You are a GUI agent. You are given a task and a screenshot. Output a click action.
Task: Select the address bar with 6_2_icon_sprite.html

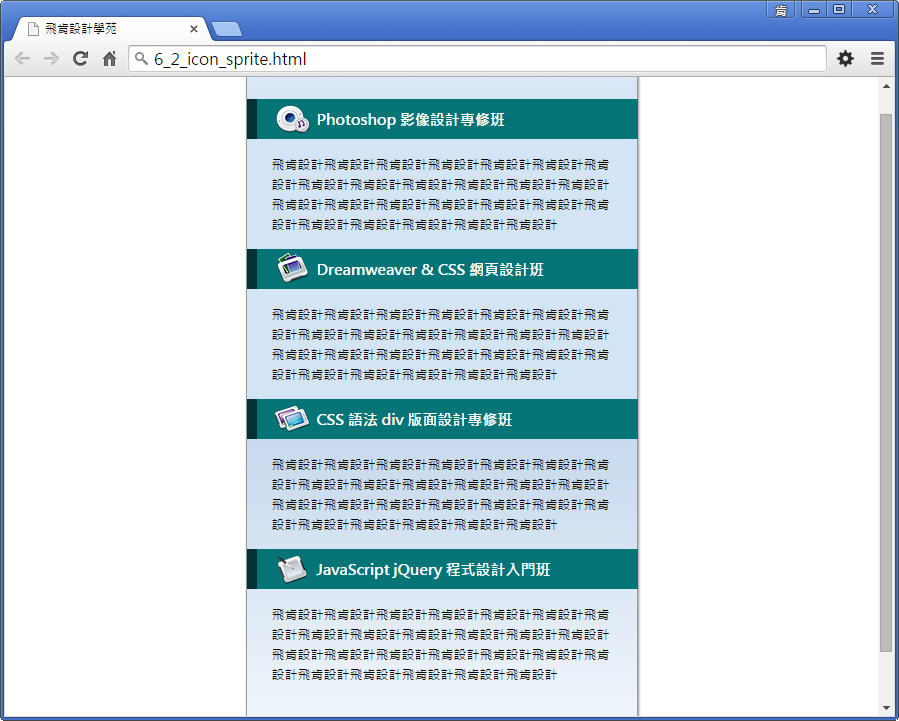[477, 58]
